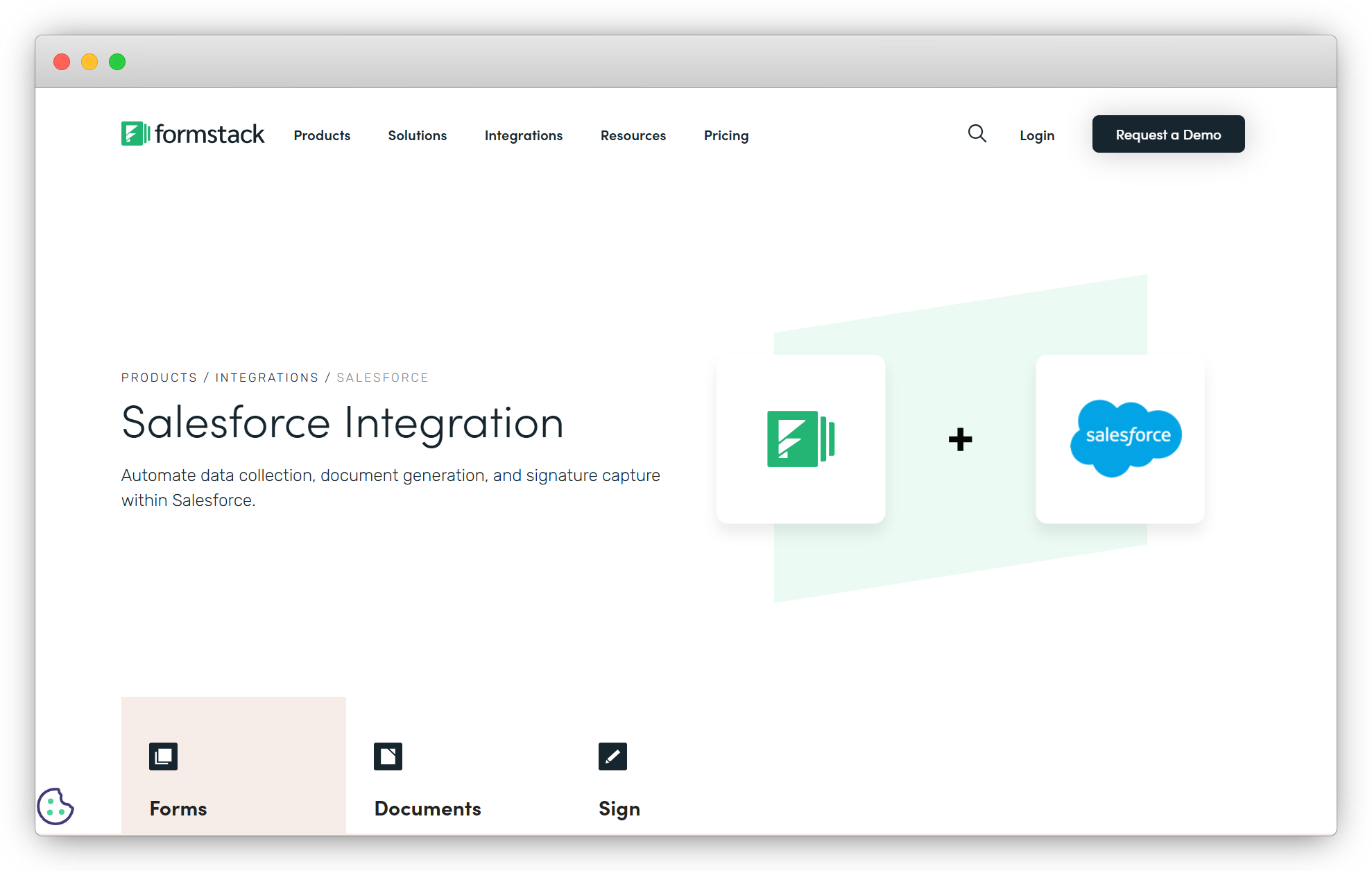
Task: Click the PRODUCTS breadcrumb link
Action: click(159, 377)
